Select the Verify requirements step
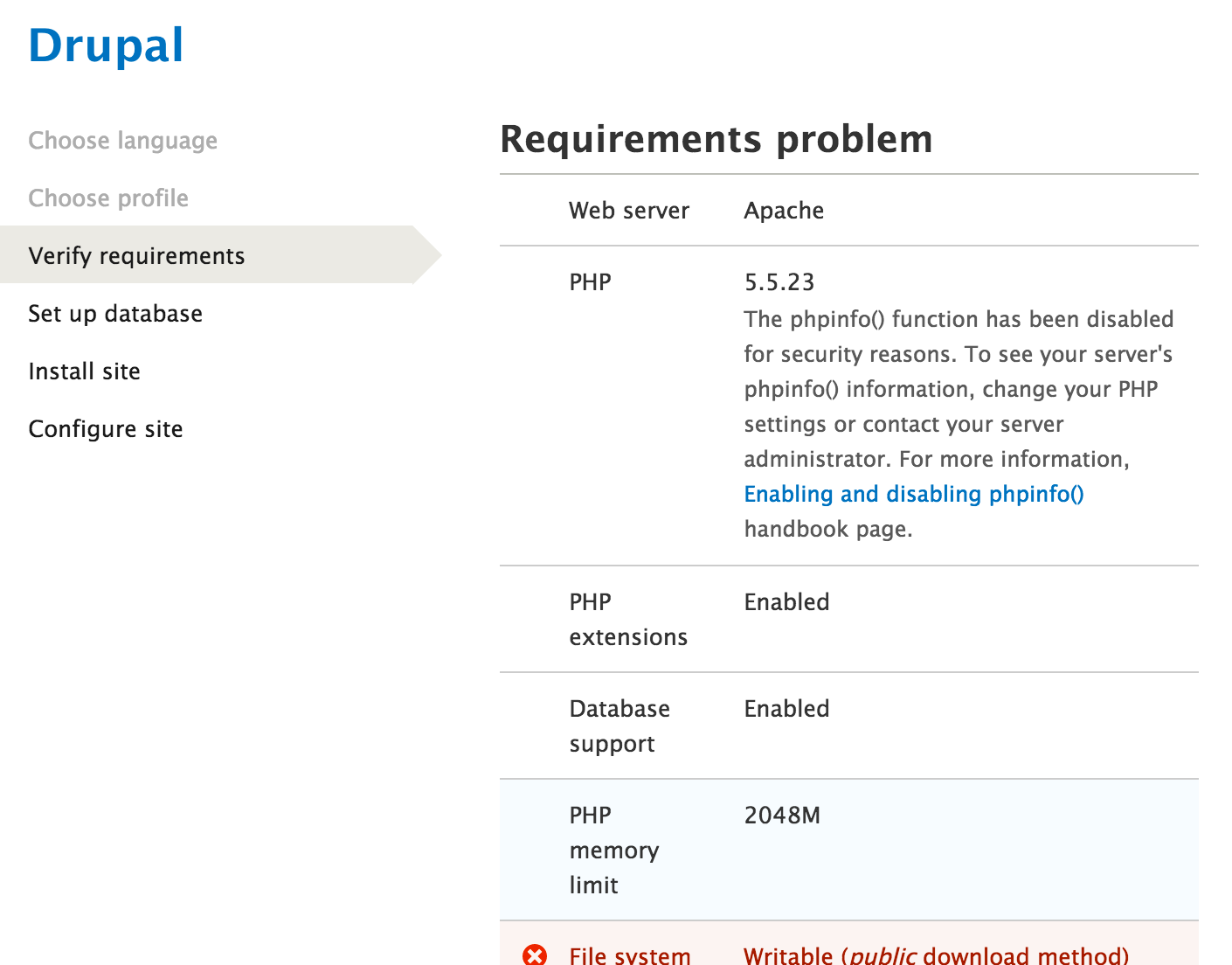This screenshot has height=965, width=1232. (137, 255)
